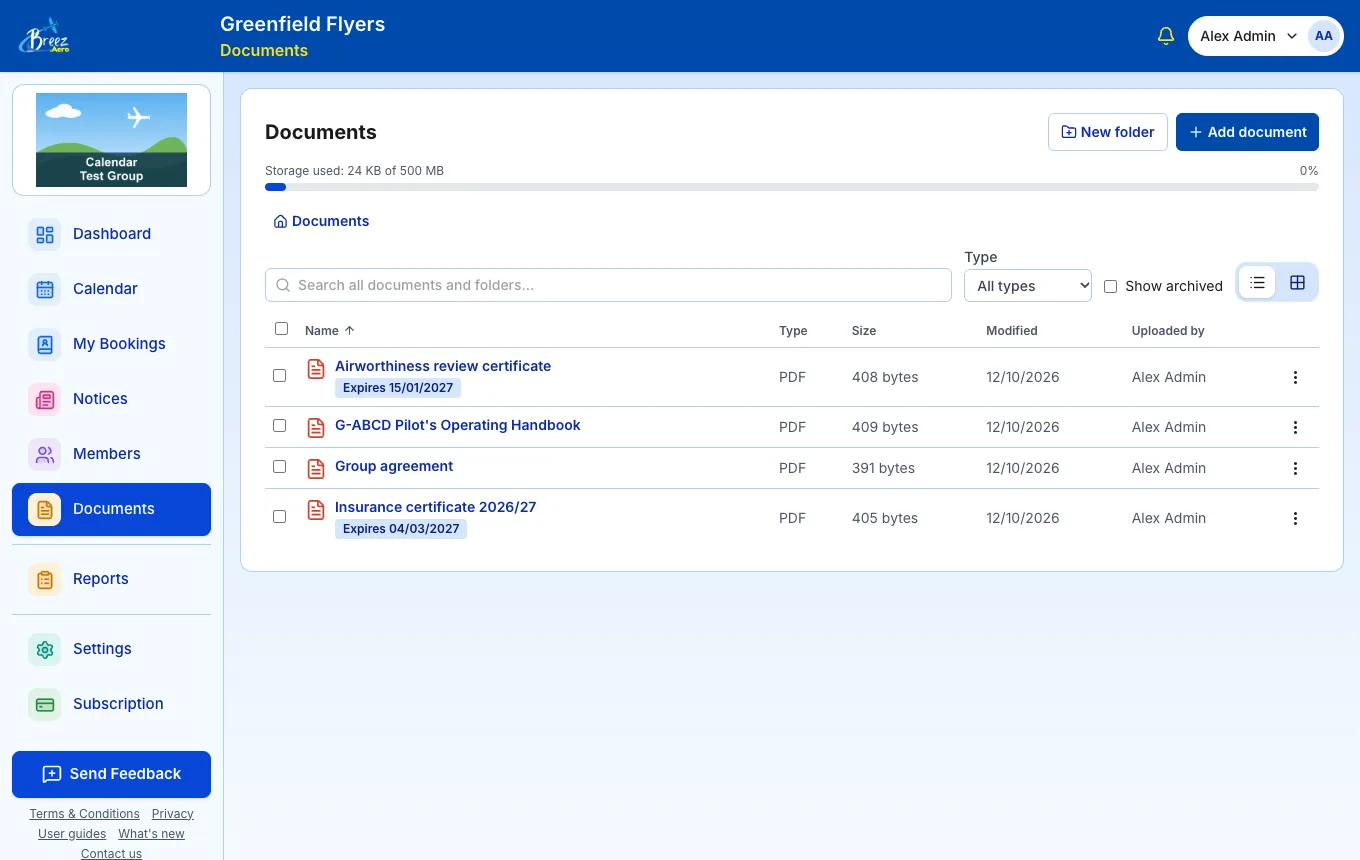This screenshot has height=860, width=1360.
Task: Expand the Alex Admin user menu
Action: tap(1265, 36)
